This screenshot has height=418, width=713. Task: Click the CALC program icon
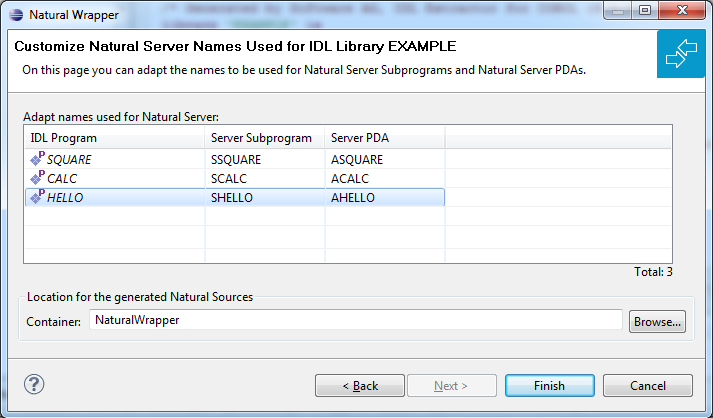pyautogui.click(x=37, y=177)
